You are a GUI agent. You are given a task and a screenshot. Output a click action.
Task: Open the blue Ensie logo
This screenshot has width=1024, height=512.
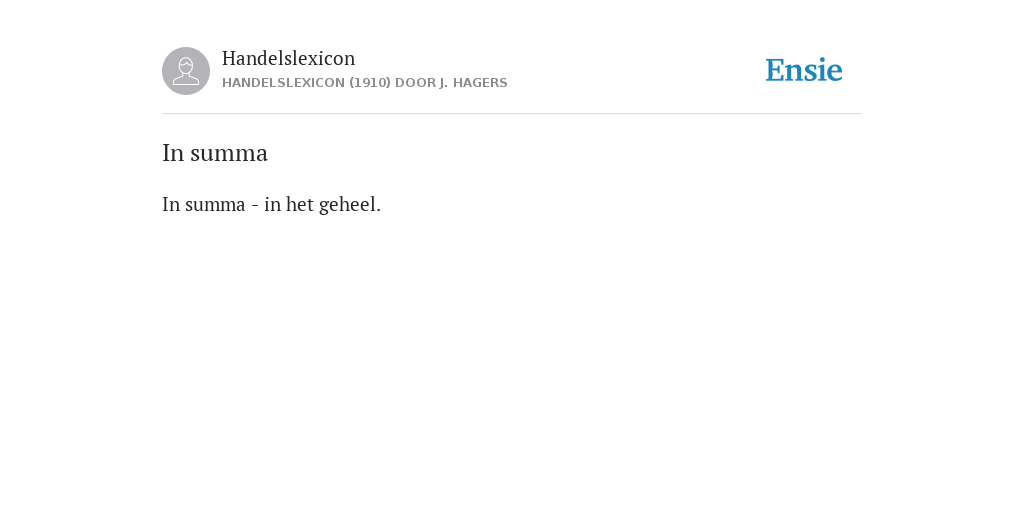(x=804, y=71)
